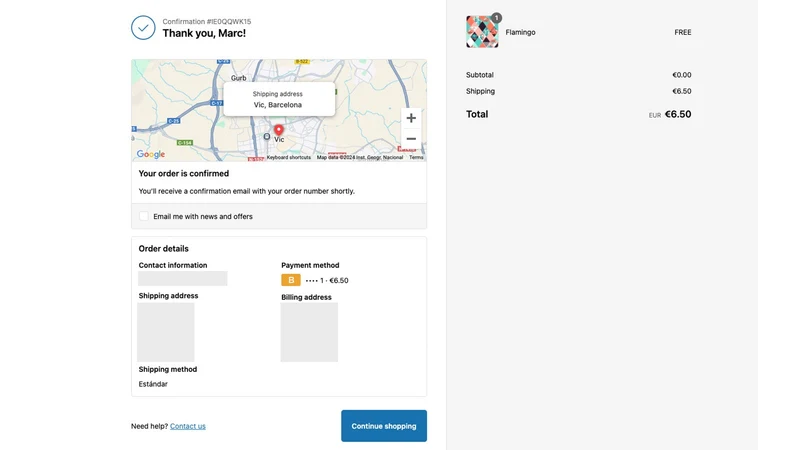
Task: Click the Google logo on the map
Action: [151, 154]
